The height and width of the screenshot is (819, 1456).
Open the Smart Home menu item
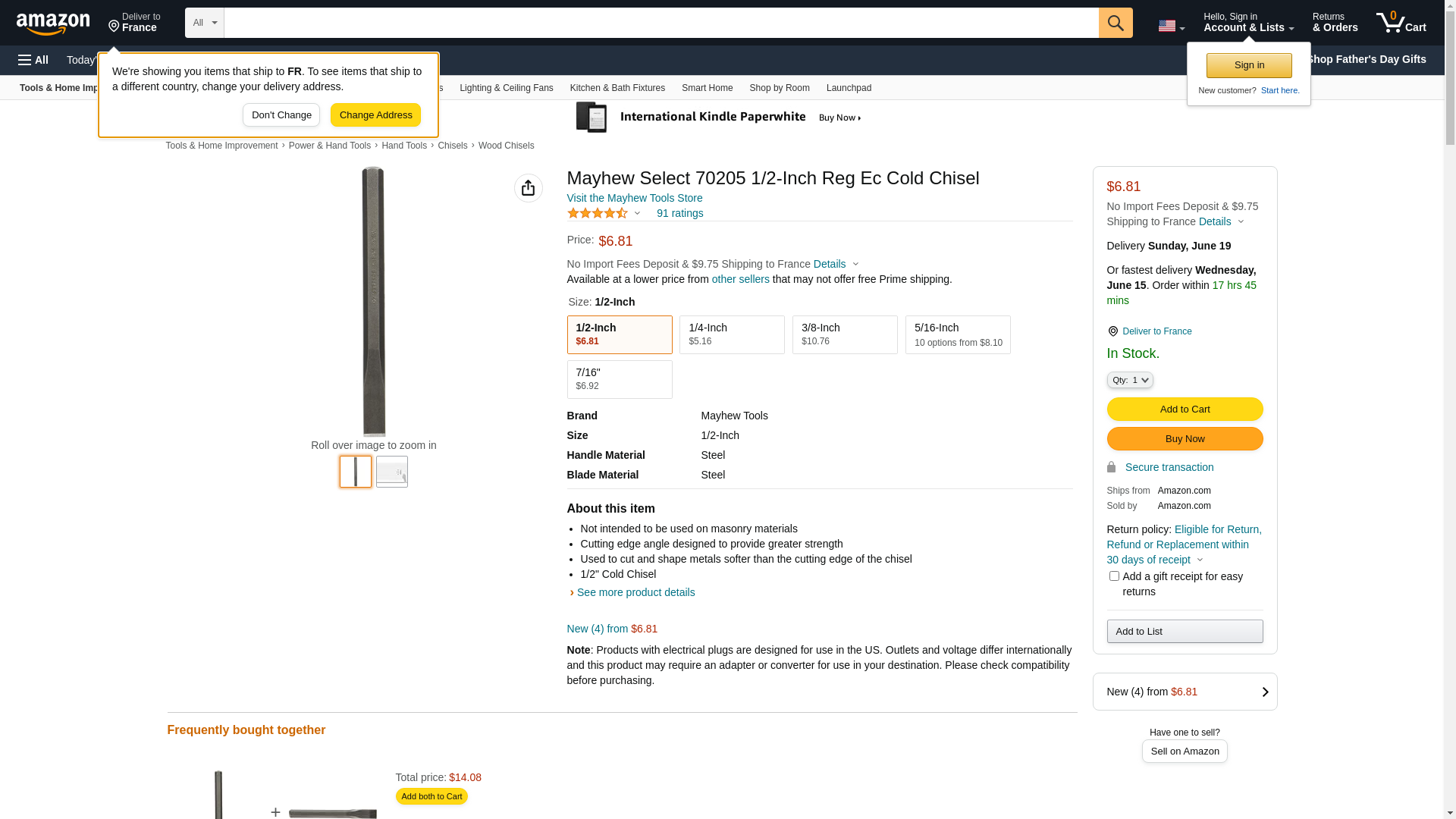(707, 88)
